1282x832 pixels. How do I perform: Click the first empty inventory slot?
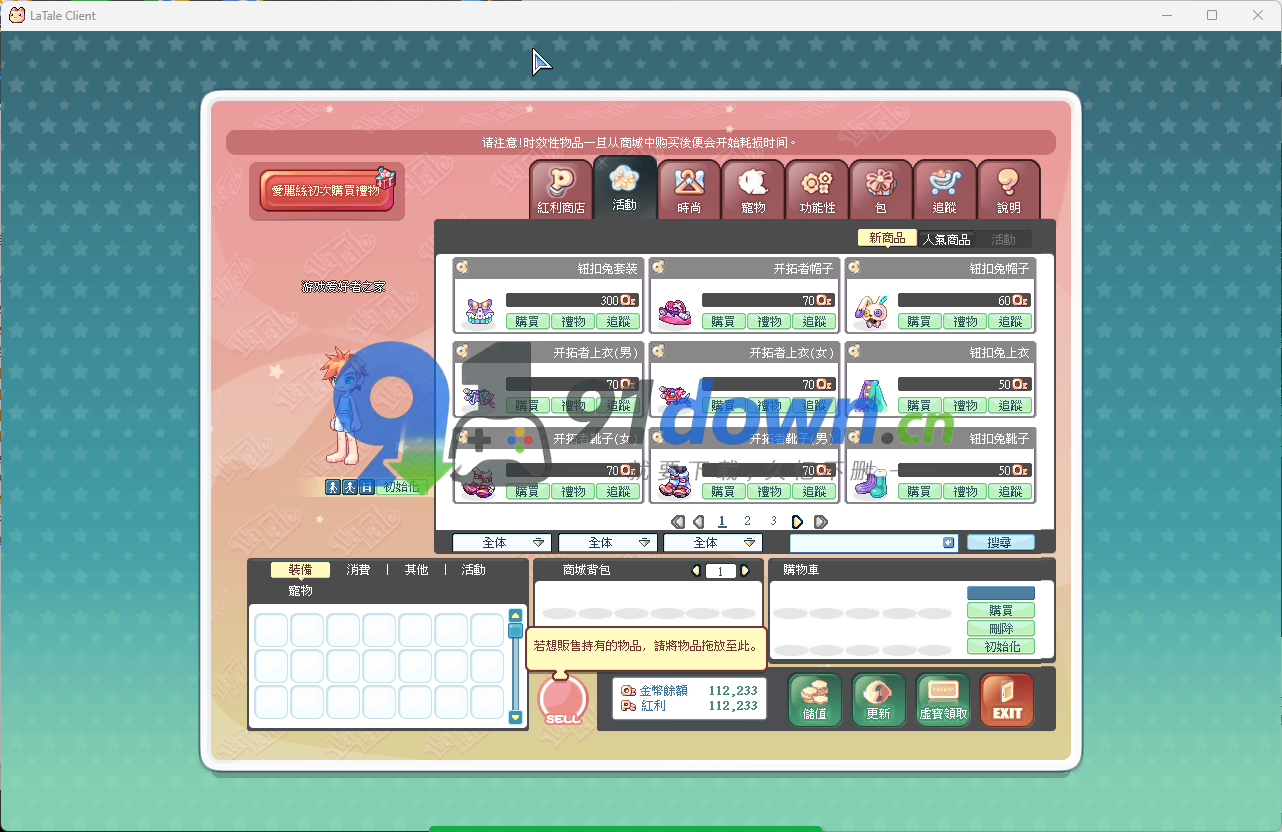pyautogui.click(x=272, y=631)
